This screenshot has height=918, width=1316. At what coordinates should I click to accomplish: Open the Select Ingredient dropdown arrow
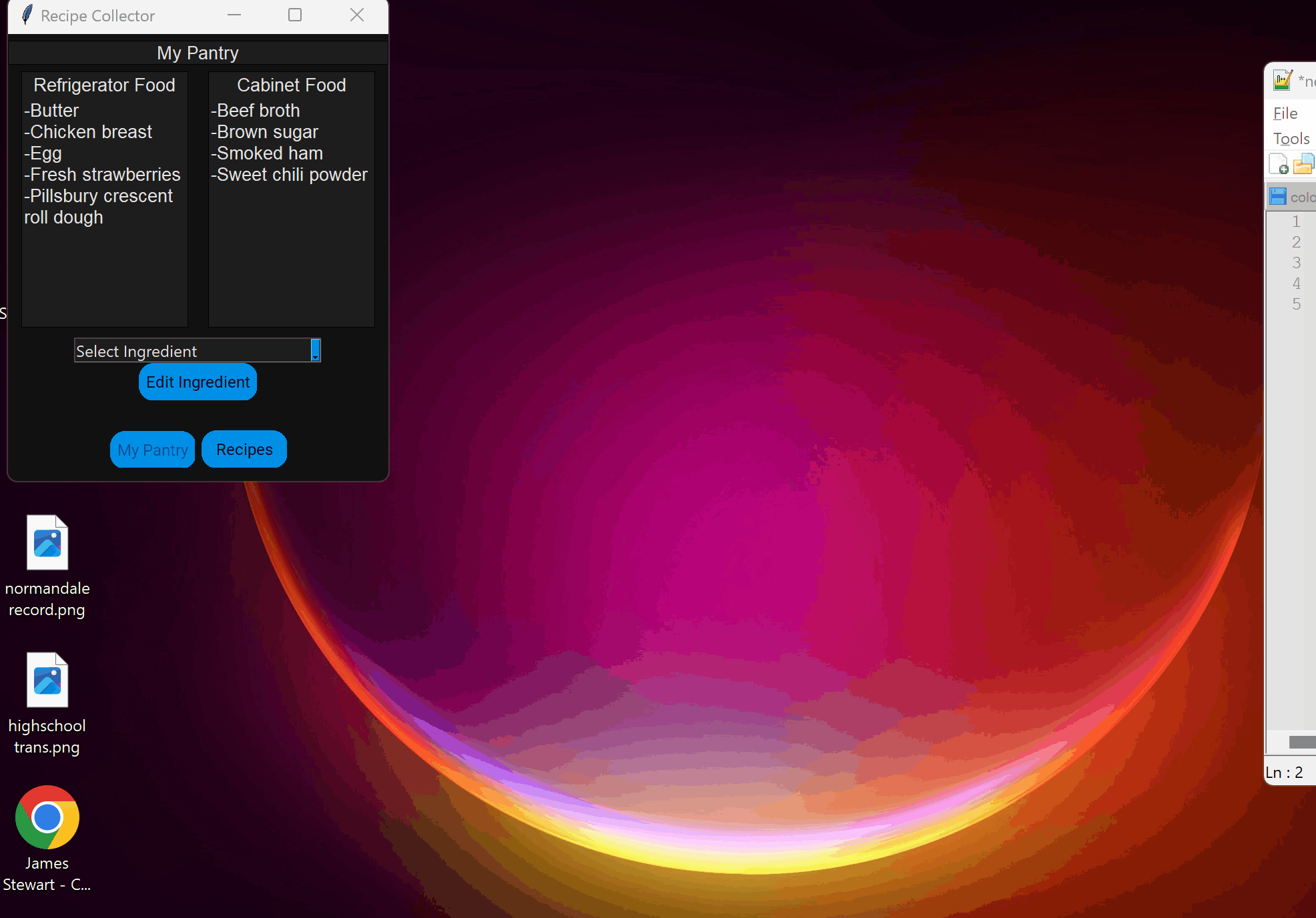pos(316,350)
